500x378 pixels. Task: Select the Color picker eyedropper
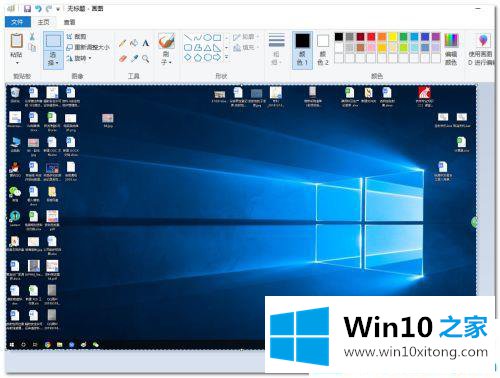click(x=134, y=59)
